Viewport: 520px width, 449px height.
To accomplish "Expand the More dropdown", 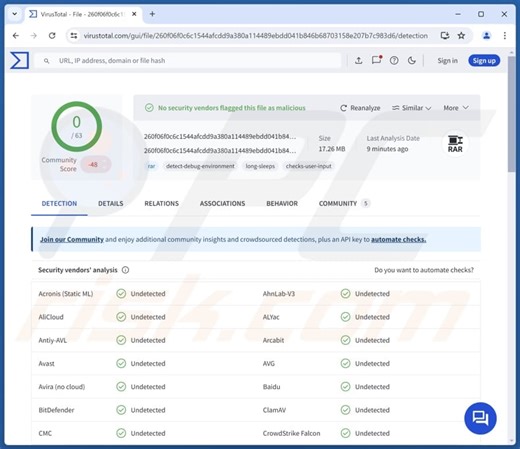I will pyautogui.click(x=456, y=108).
